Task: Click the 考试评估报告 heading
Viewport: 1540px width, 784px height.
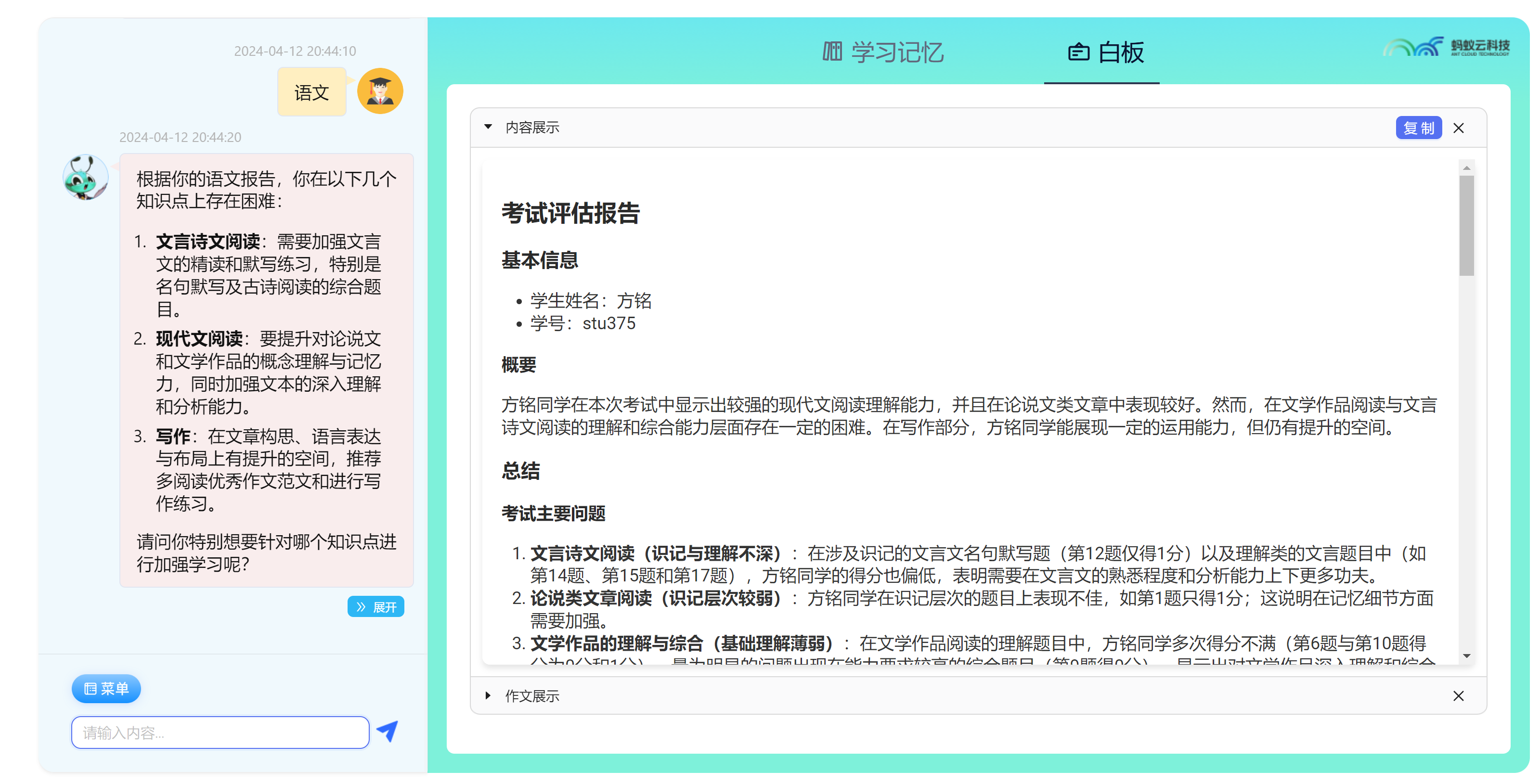Action: (x=570, y=213)
